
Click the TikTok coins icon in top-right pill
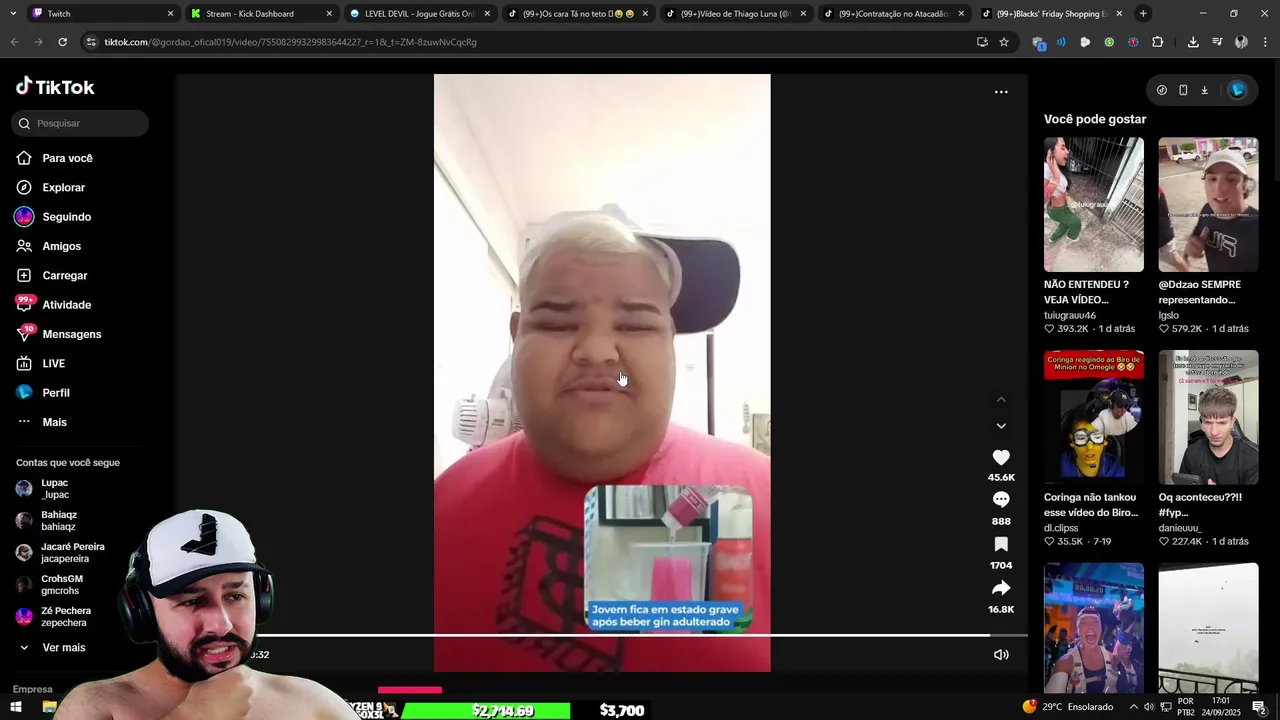(x=1161, y=90)
